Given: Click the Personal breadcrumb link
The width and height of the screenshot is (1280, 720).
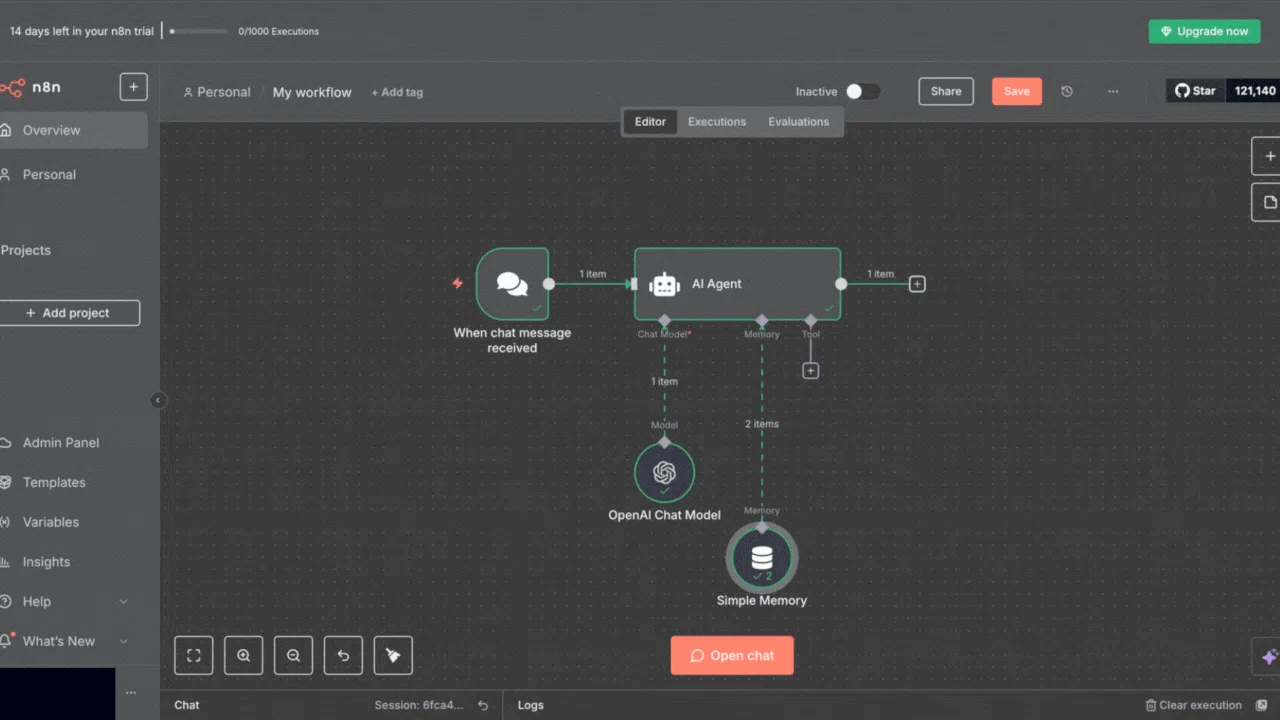Looking at the screenshot, I should point(216,92).
